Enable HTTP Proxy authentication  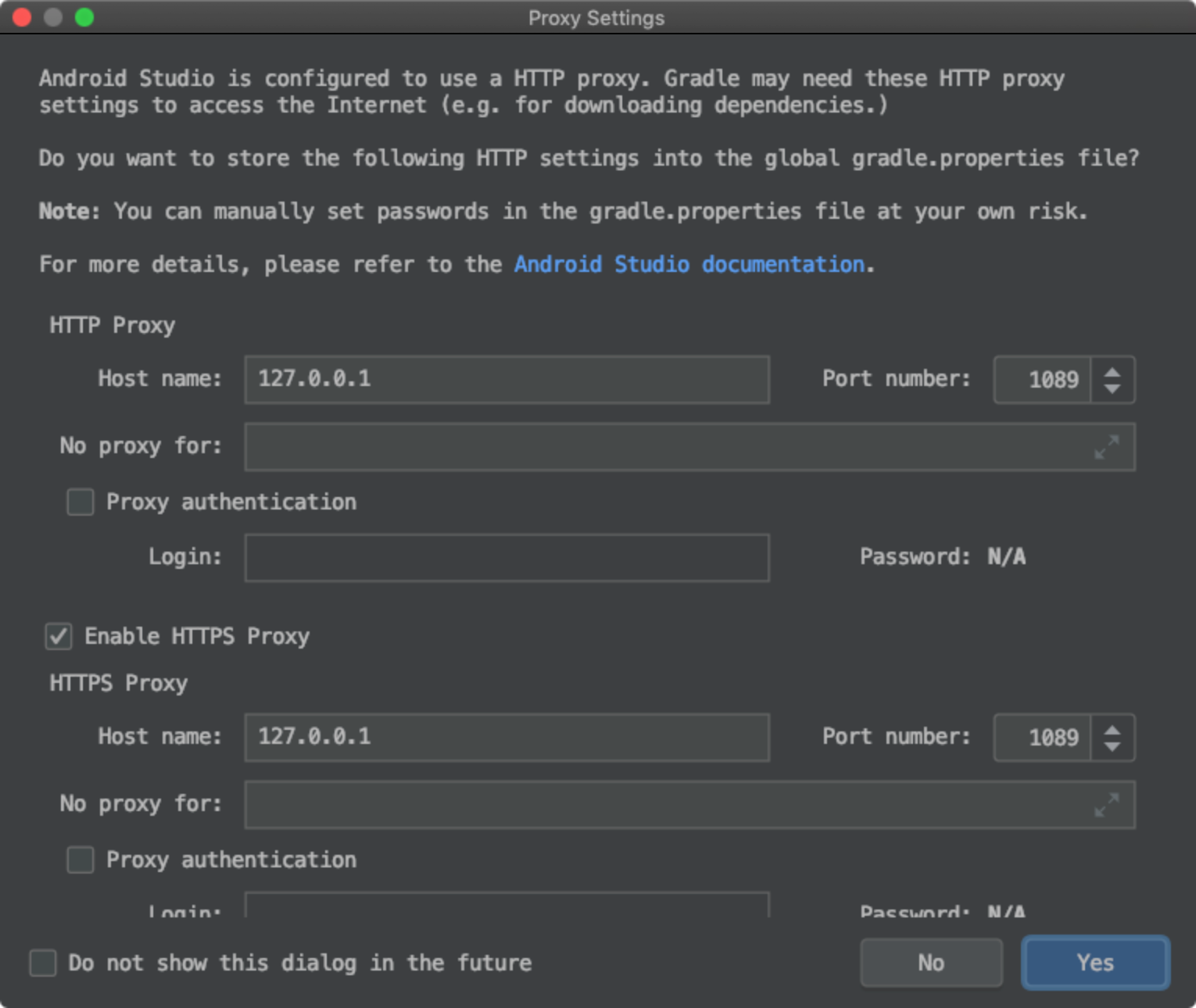pyautogui.click(x=80, y=502)
